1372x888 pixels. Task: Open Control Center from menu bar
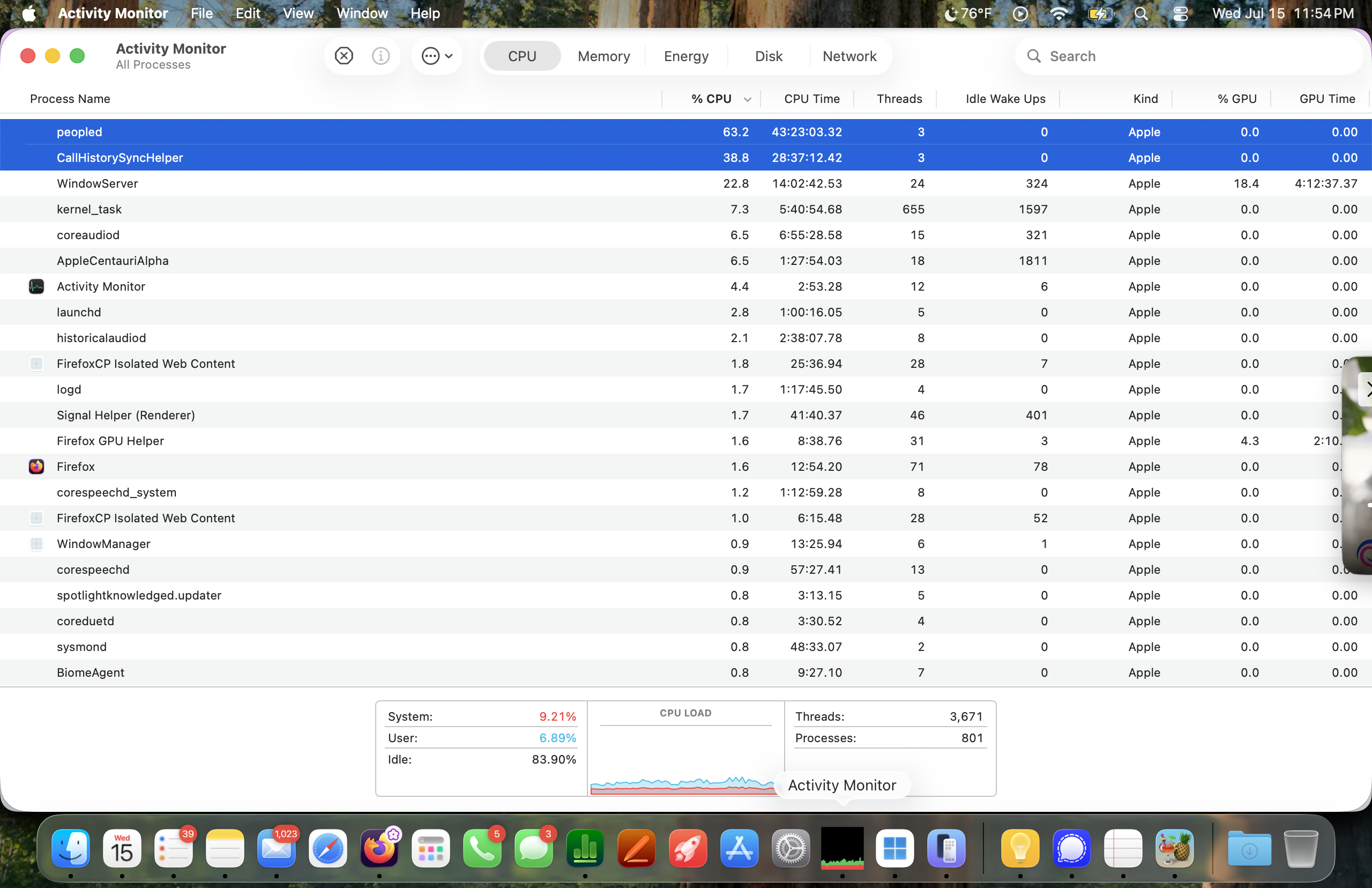click(1180, 13)
